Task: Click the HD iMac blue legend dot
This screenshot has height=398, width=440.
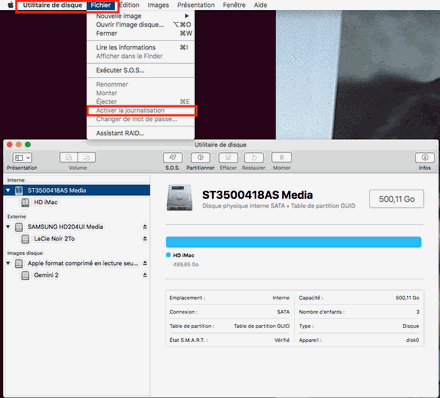Action: (x=168, y=255)
